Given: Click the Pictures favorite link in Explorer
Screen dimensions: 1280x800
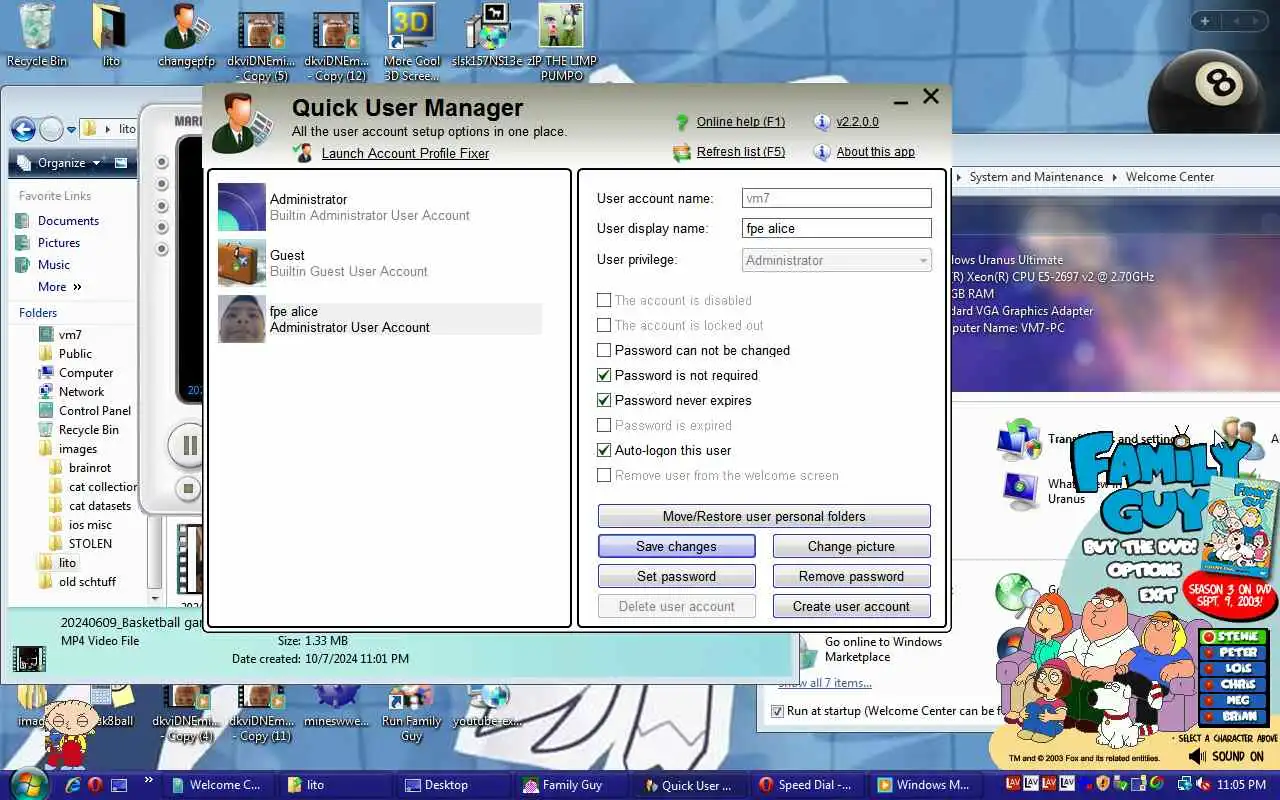Looking at the screenshot, I should tap(59, 243).
